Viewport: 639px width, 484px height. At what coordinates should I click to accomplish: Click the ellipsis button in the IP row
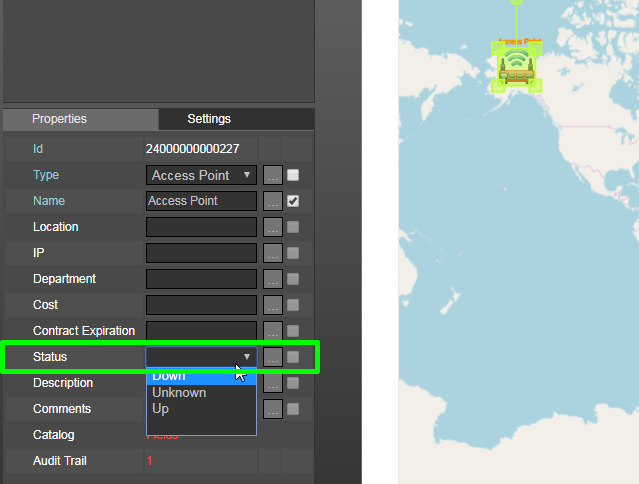[x=272, y=253]
